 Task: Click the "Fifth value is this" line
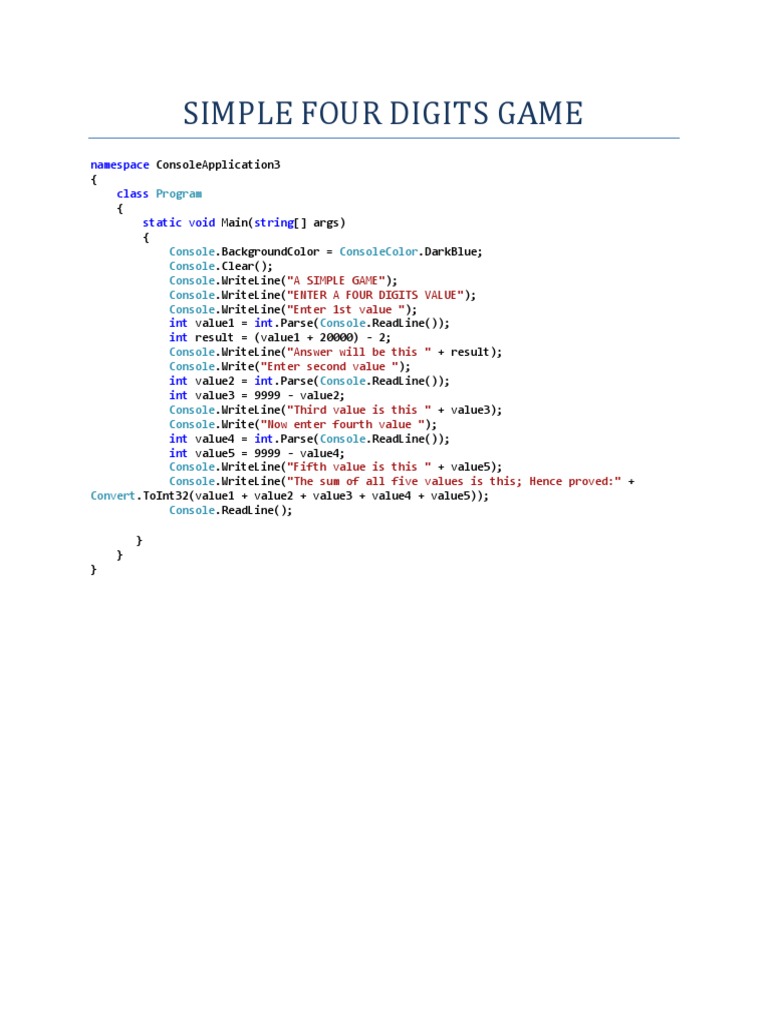point(336,467)
